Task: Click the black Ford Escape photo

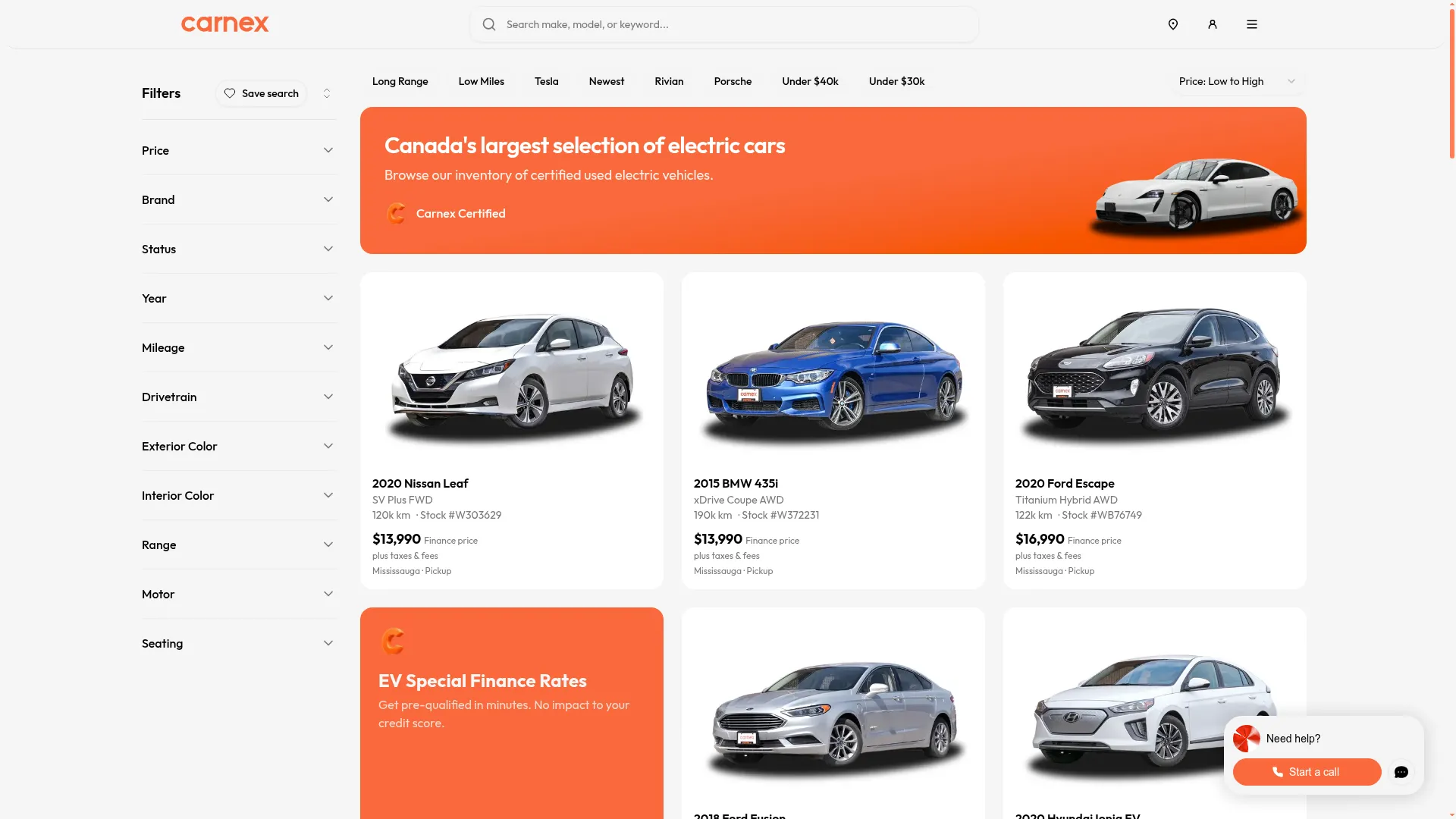Action: [x=1155, y=375]
